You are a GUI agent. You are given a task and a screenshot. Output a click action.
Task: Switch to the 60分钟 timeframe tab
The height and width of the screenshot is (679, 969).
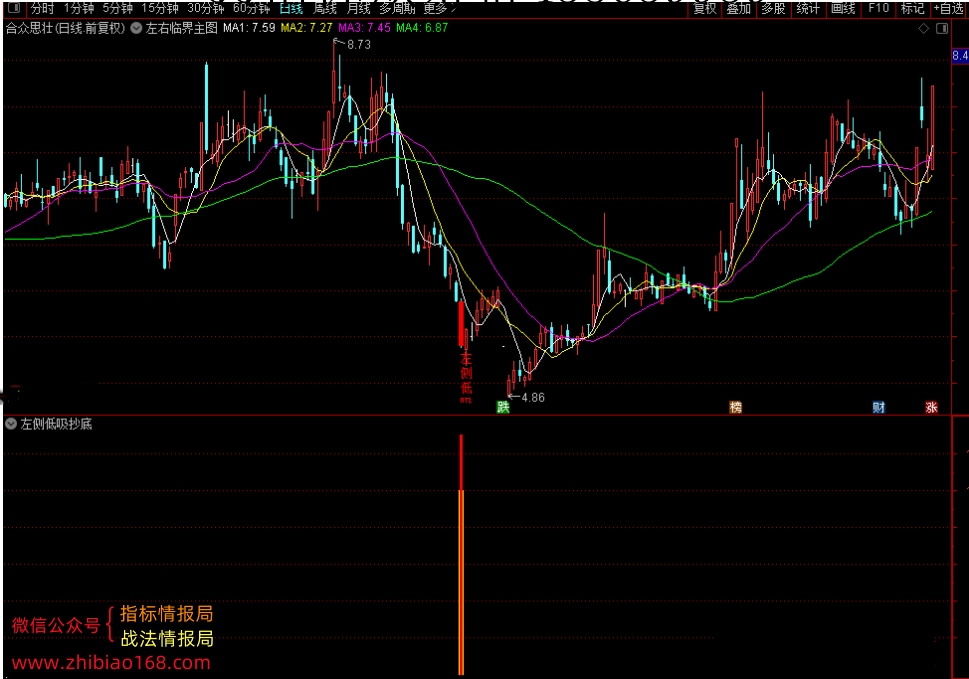[252, 9]
